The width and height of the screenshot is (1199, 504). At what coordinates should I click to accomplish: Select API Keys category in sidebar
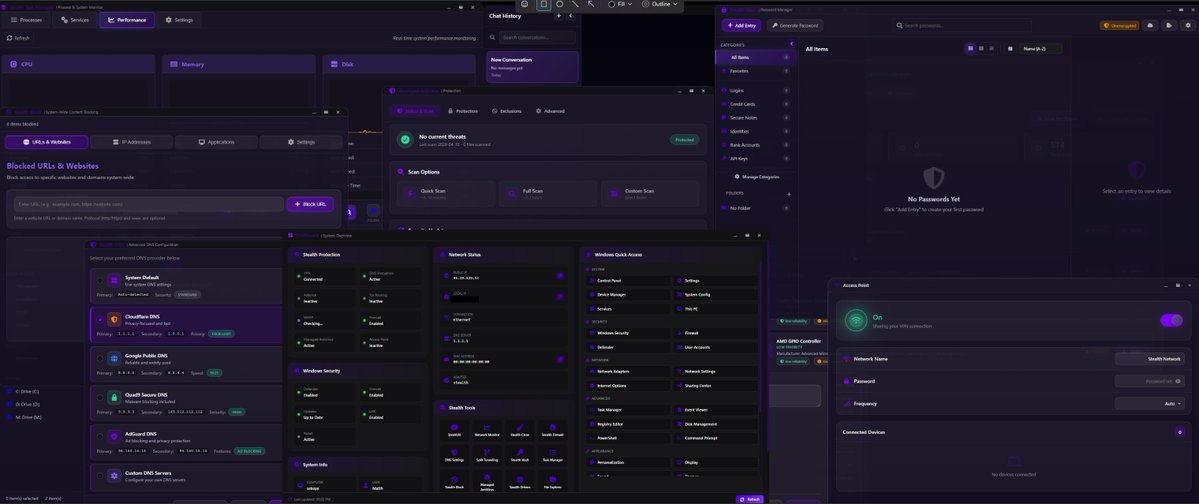pos(755,158)
